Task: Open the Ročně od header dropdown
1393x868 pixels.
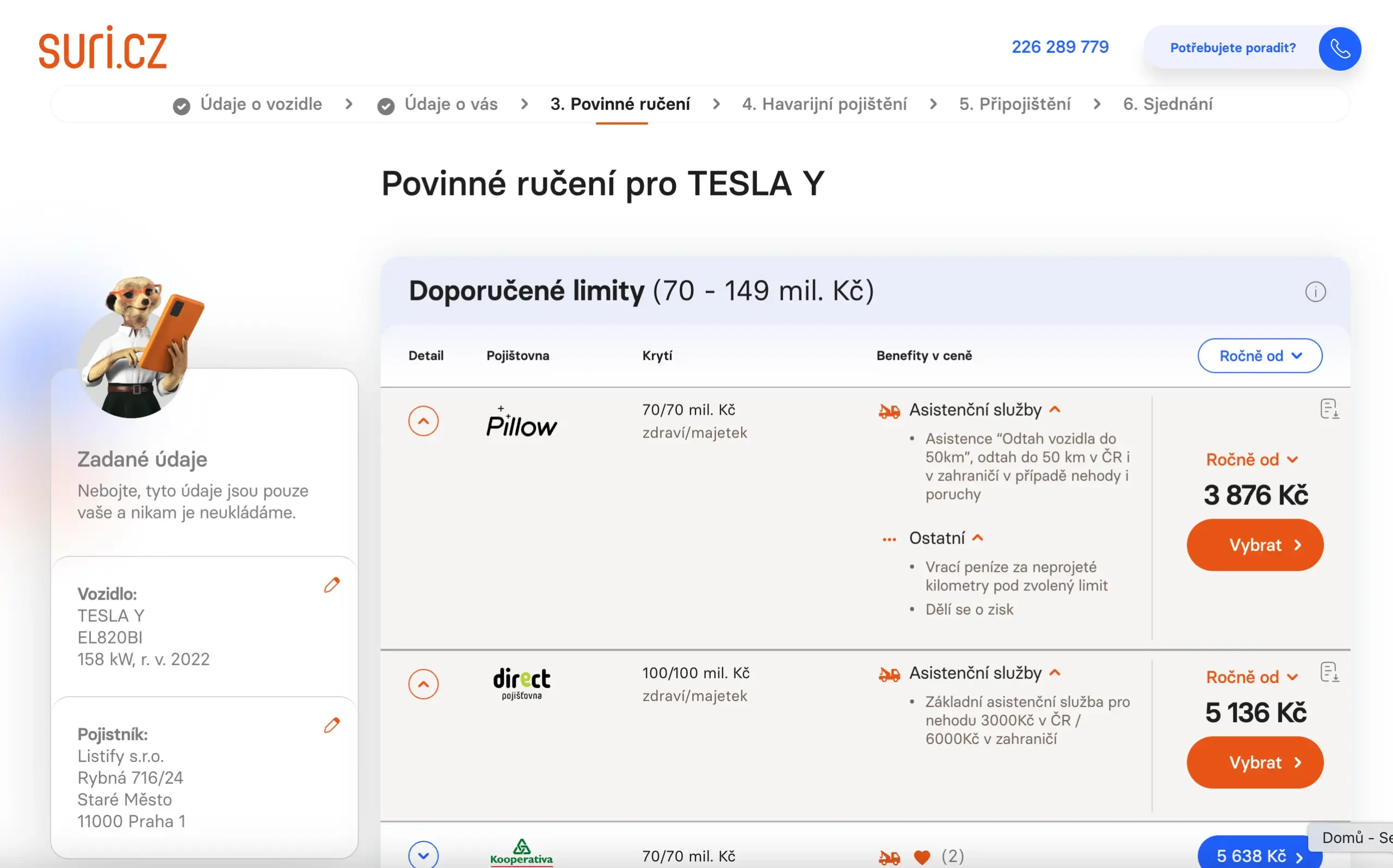Action: 1259,356
